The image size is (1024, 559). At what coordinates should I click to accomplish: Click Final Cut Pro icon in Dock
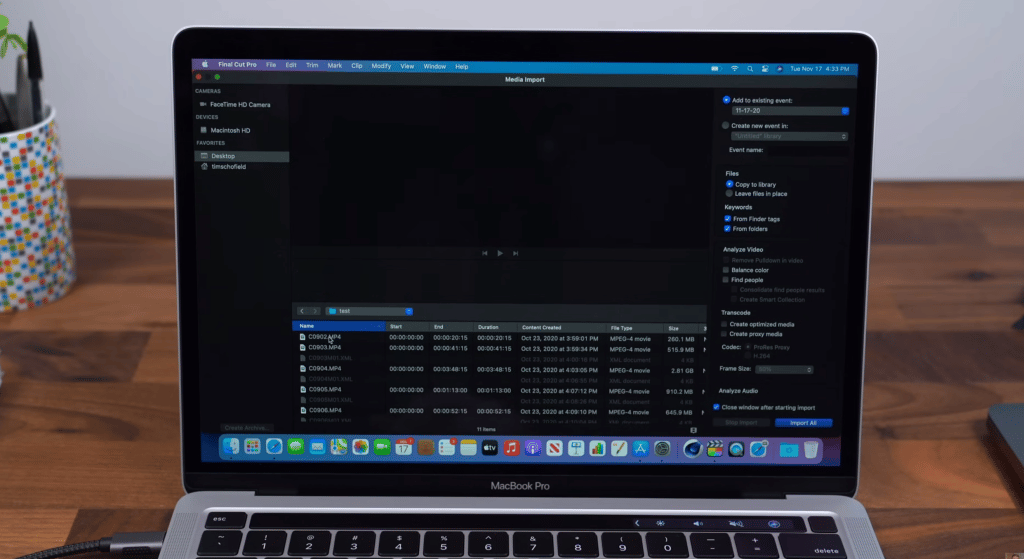click(714, 449)
